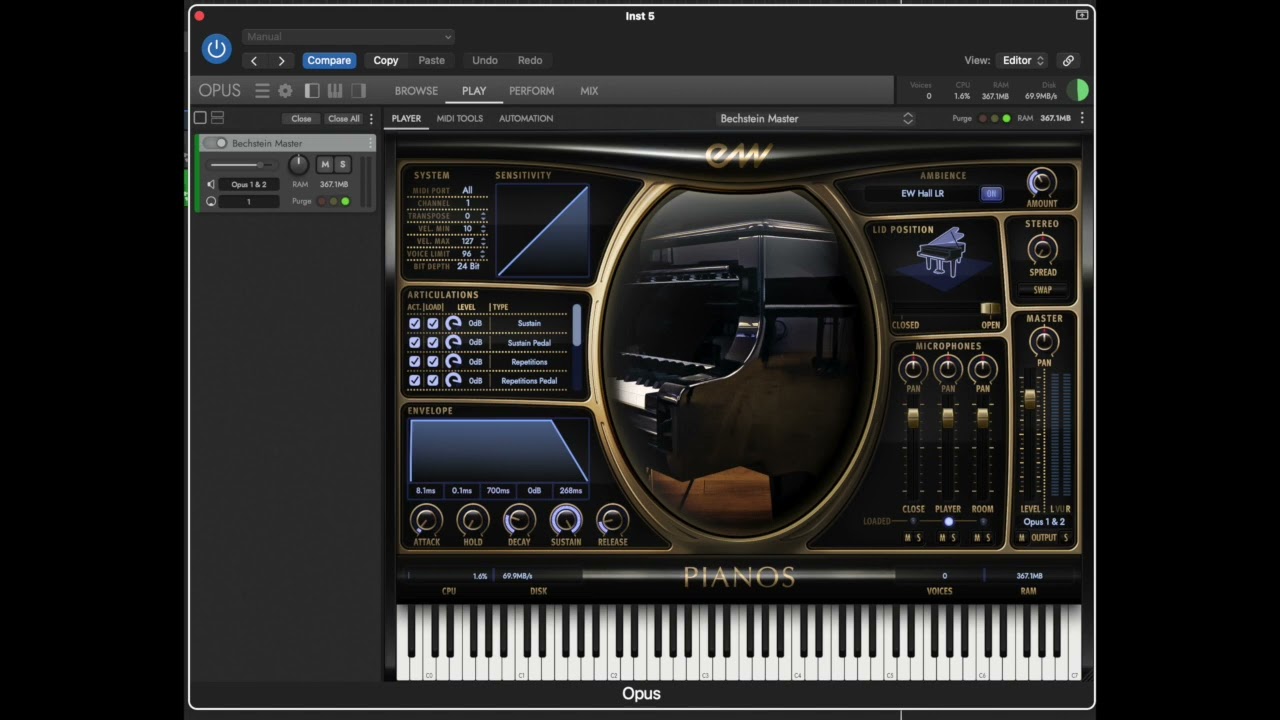Viewport: 1280px width, 720px height.
Task: Toggle Sustain Pedal active checkbox
Action: [x=415, y=342]
